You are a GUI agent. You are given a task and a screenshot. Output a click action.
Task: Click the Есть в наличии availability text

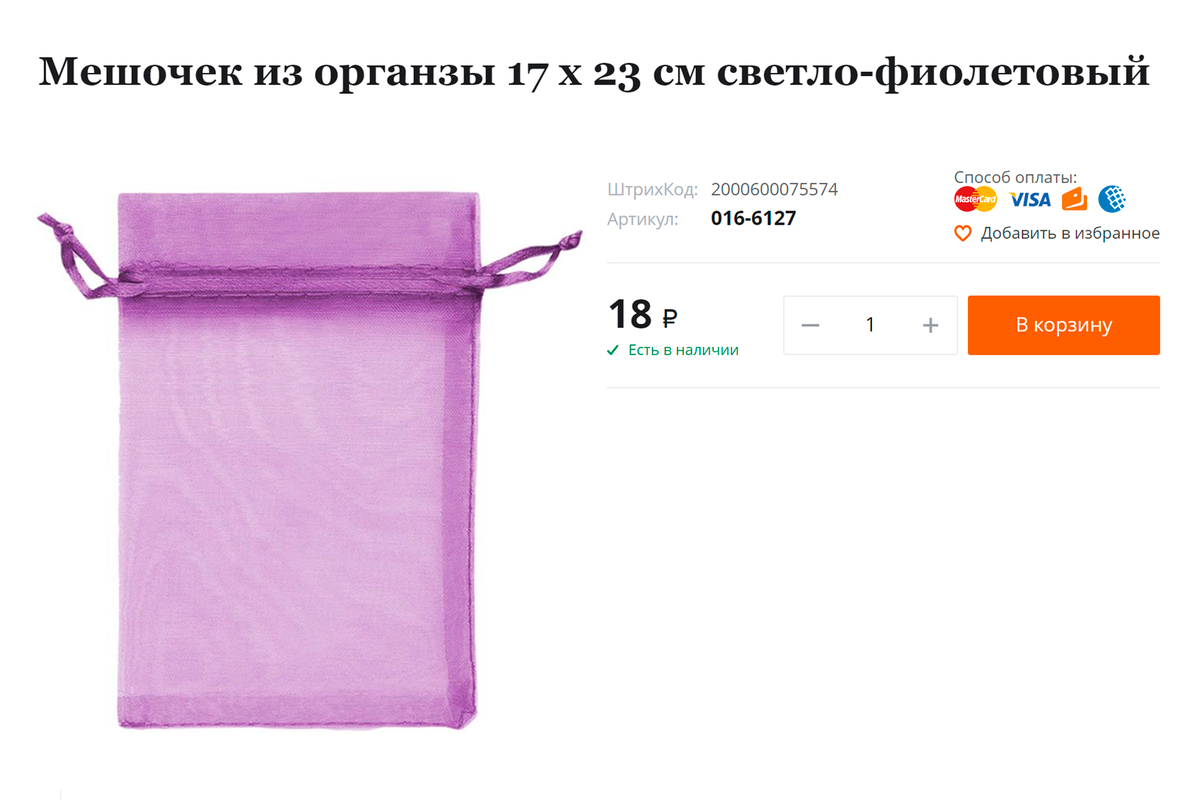coord(683,350)
